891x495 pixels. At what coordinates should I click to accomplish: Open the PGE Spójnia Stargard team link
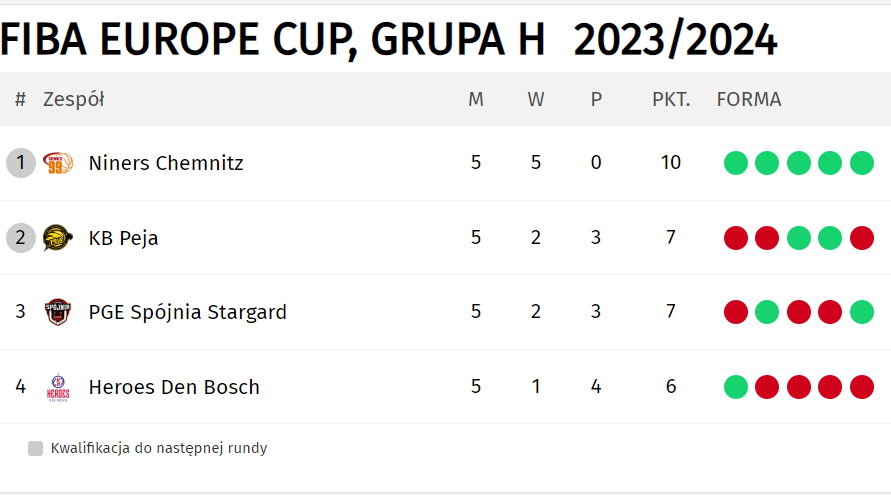click(188, 313)
